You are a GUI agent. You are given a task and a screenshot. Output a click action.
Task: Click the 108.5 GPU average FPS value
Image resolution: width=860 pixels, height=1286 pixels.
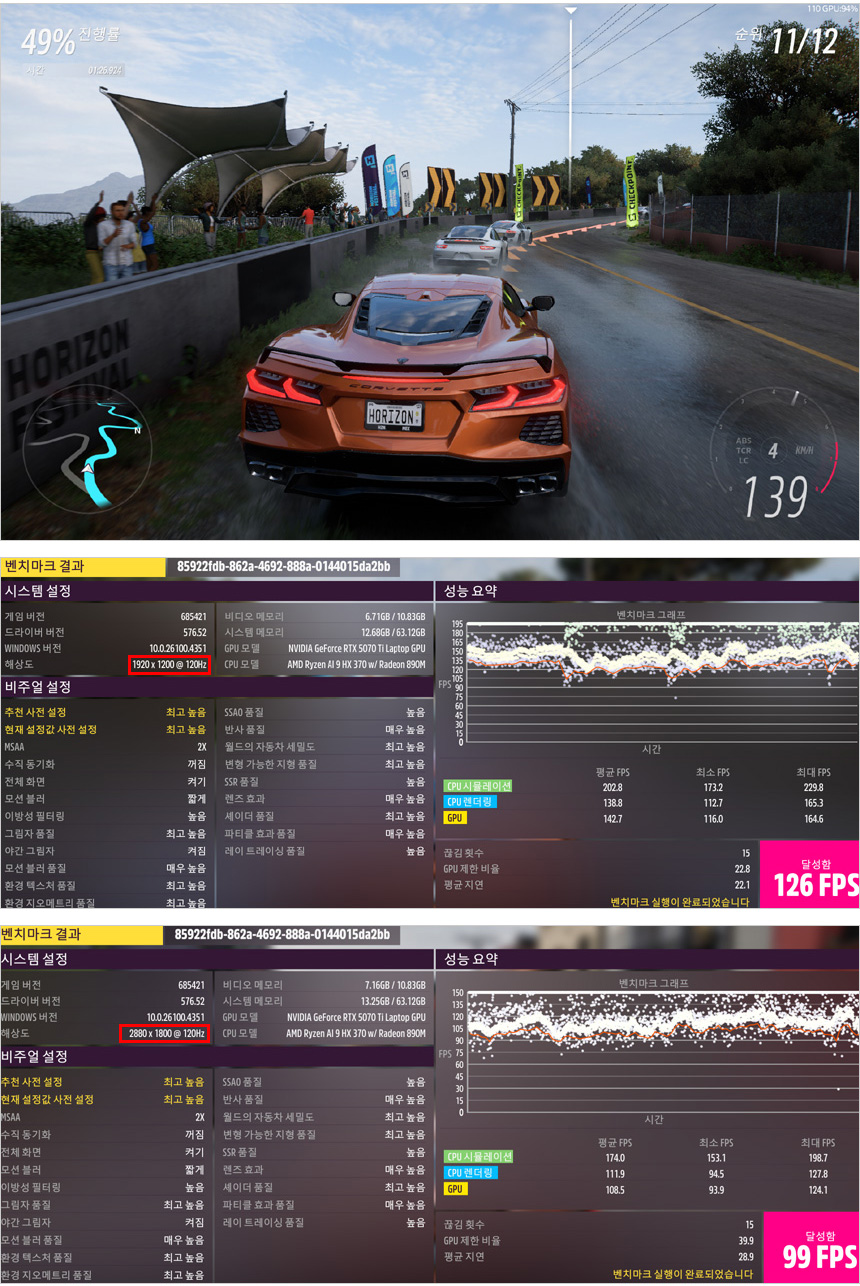[615, 1189]
